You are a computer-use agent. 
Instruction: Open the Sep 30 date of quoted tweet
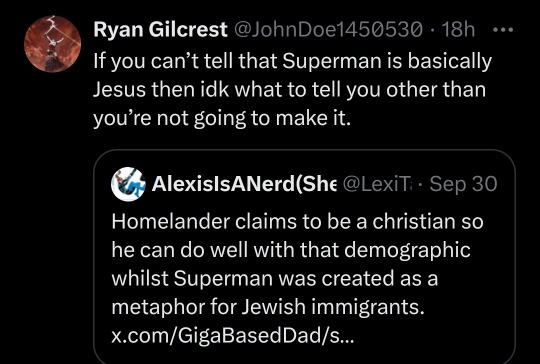point(464,184)
